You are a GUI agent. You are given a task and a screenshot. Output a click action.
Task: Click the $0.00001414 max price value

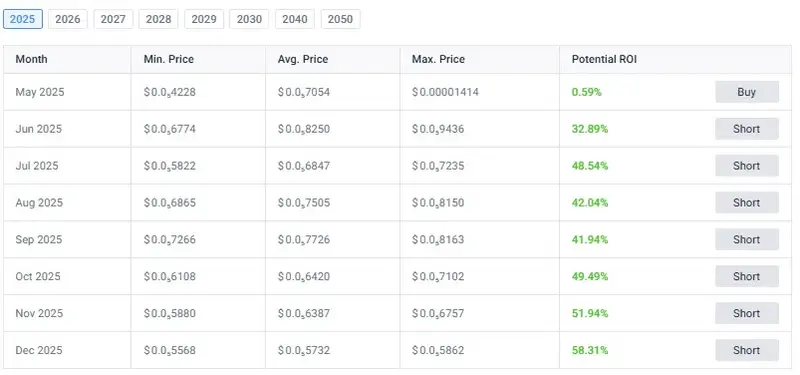(445, 92)
